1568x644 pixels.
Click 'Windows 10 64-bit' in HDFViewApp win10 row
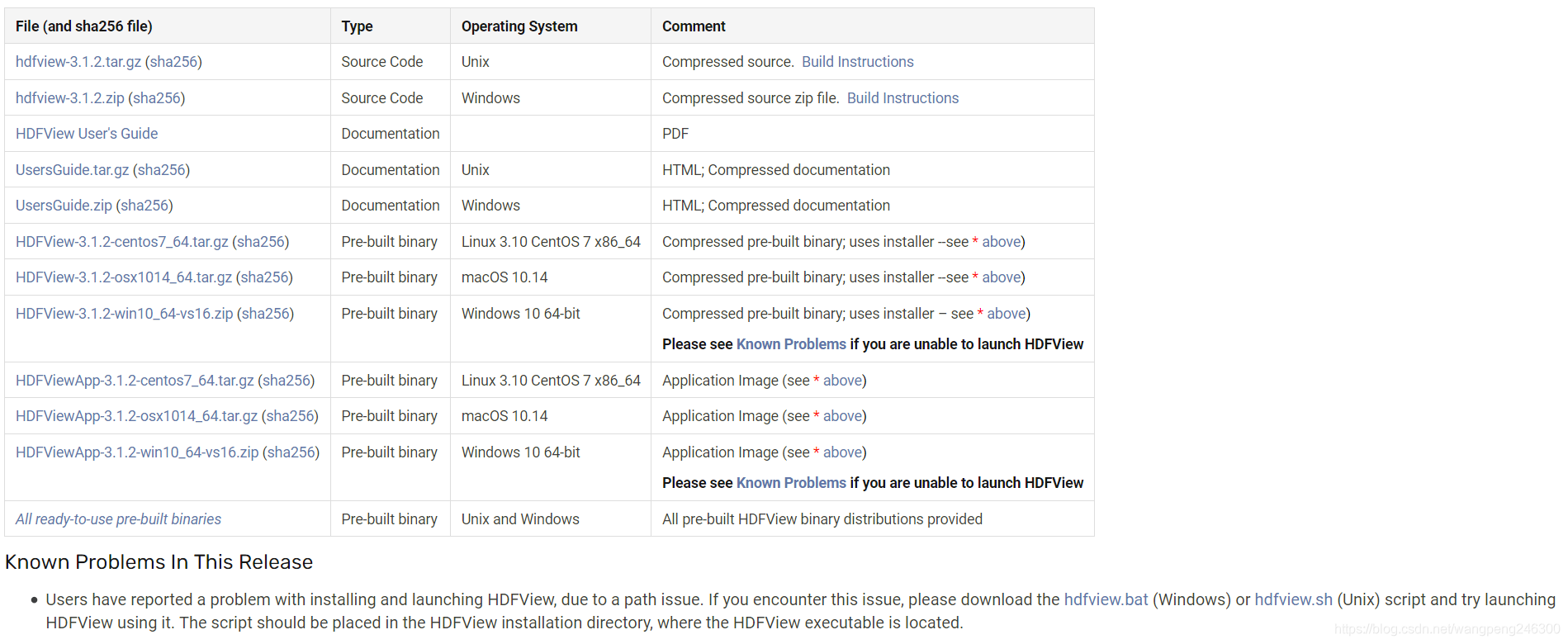click(521, 452)
